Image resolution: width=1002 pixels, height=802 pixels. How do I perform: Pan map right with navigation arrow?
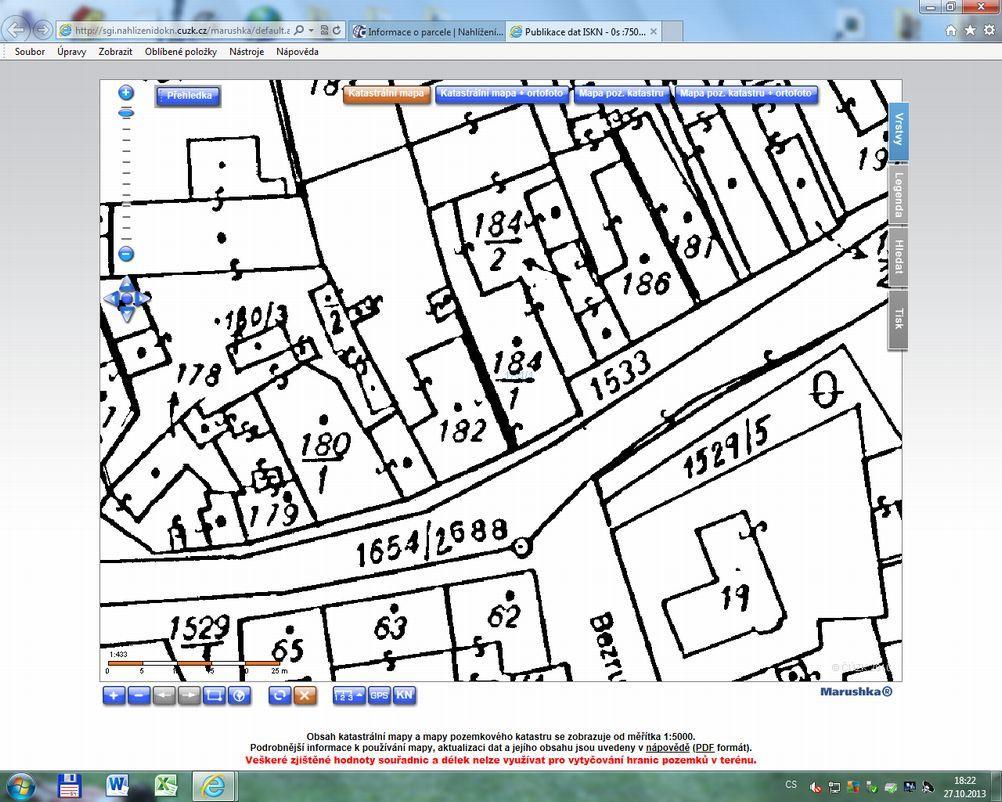click(143, 298)
